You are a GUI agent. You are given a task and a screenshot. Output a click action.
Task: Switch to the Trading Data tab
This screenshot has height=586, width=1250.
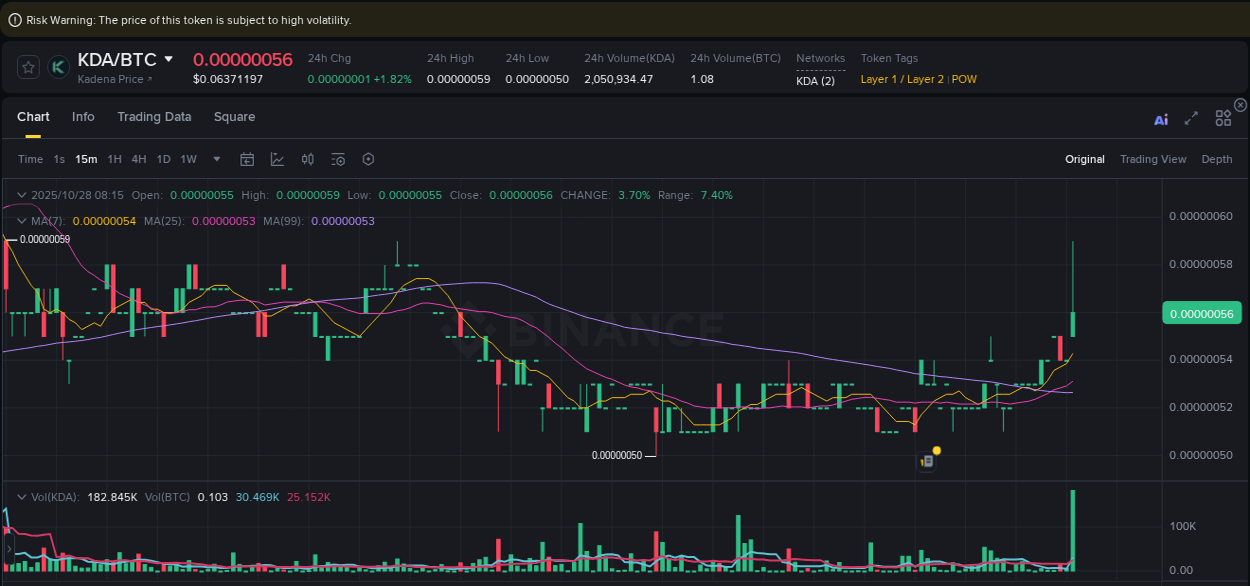[154, 117]
